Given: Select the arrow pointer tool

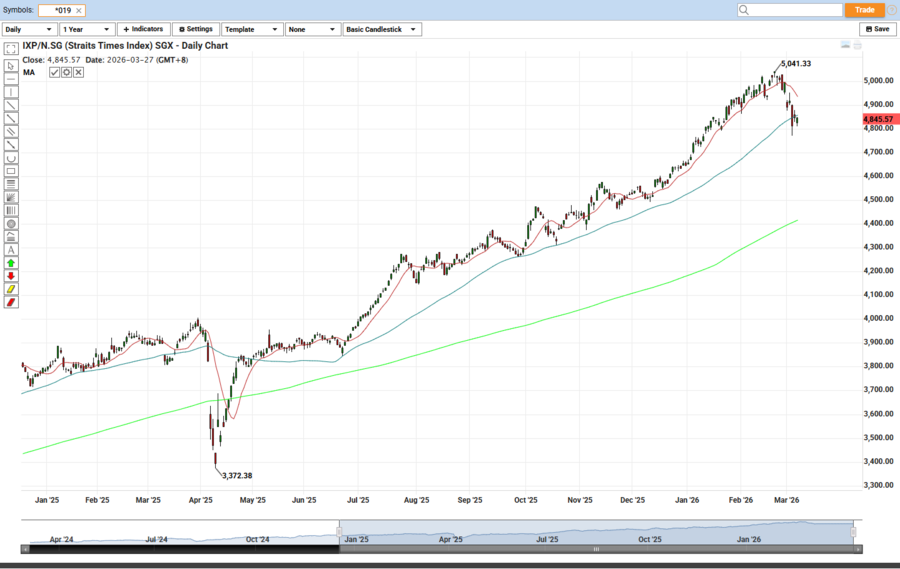Looking at the screenshot, I should 11,66.
